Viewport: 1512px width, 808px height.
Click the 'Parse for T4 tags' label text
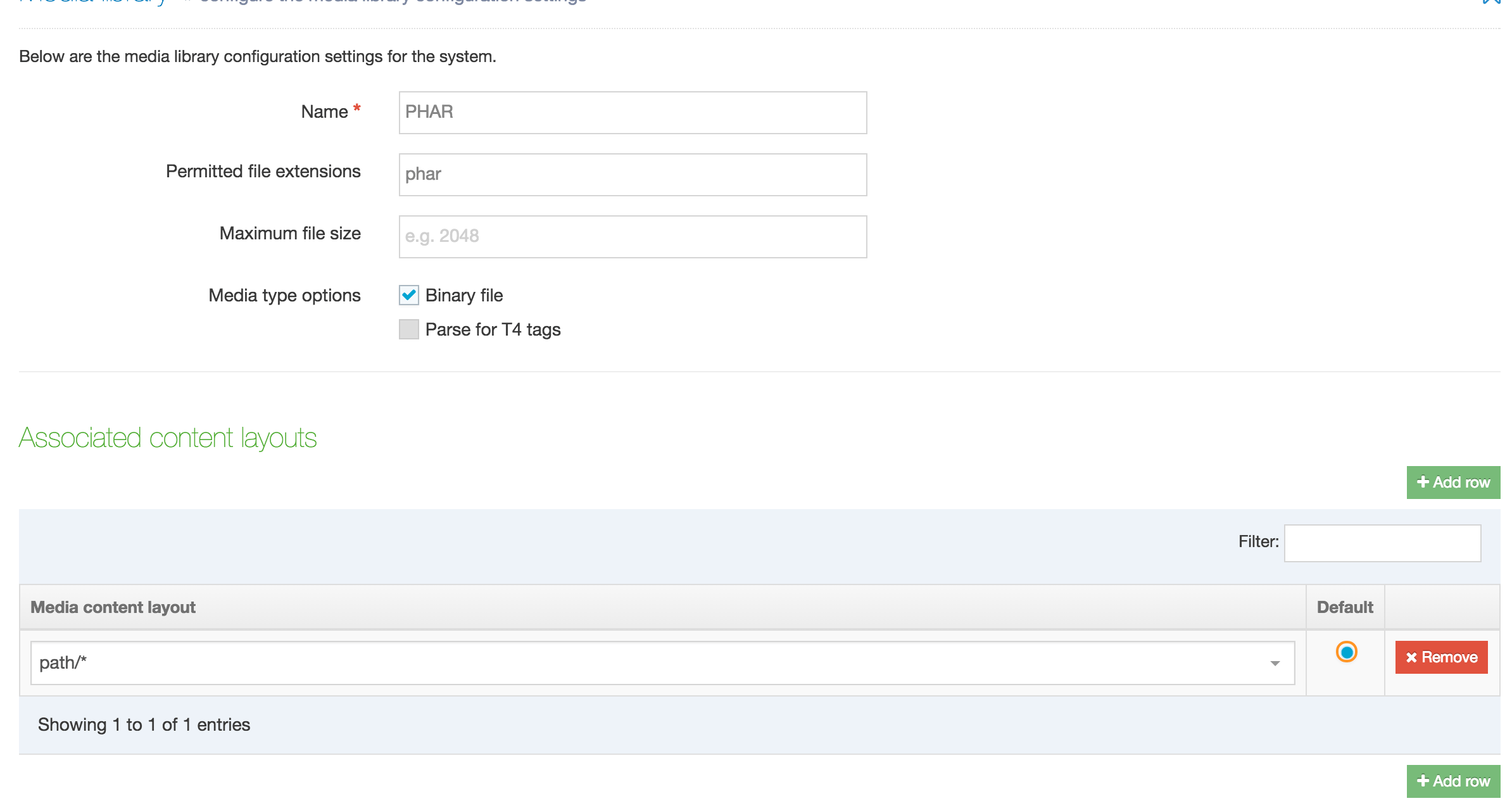[493, 329]
